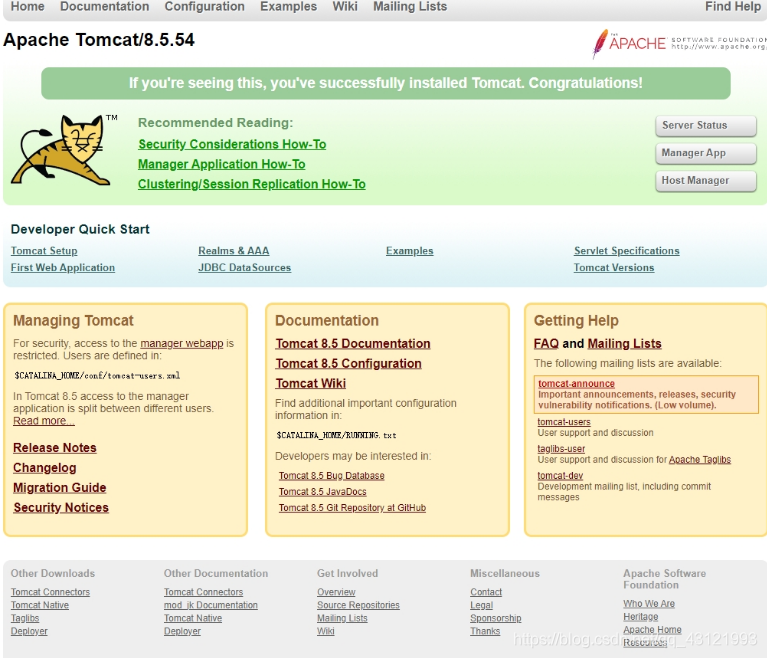Open the tomcat-dev mailing list link
Image resolution: width=767 pixels, height=658 pixels.
[x=560, y=476]
